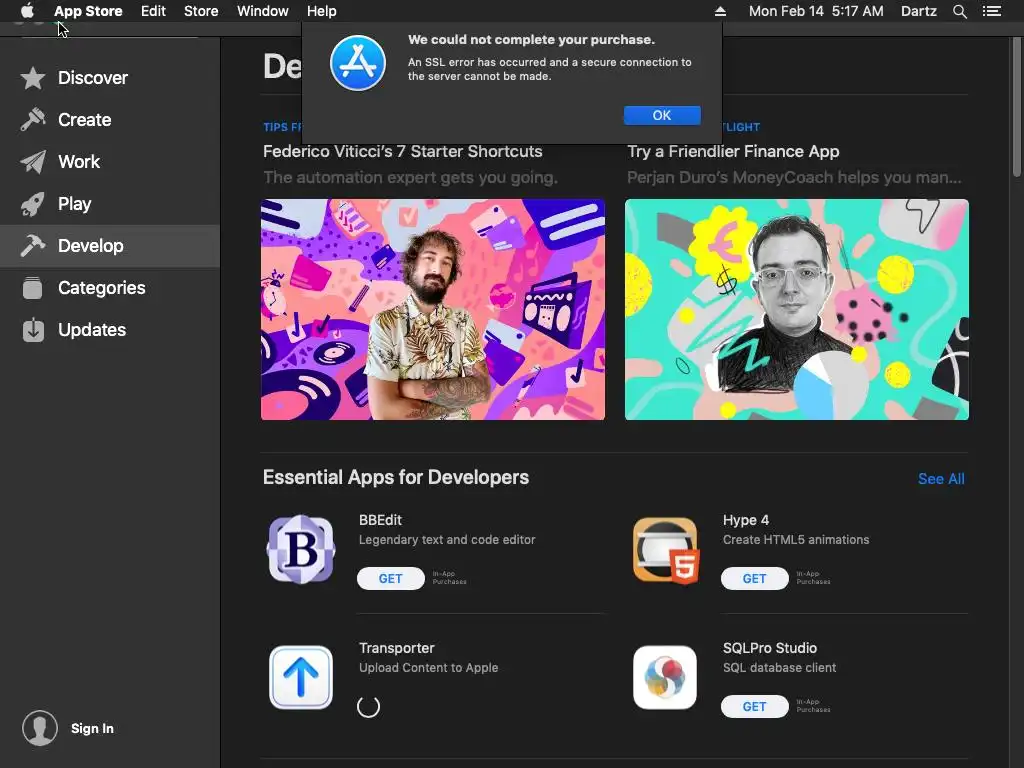
Task: Click the App Store icon in the dialog
Action: 358,63
